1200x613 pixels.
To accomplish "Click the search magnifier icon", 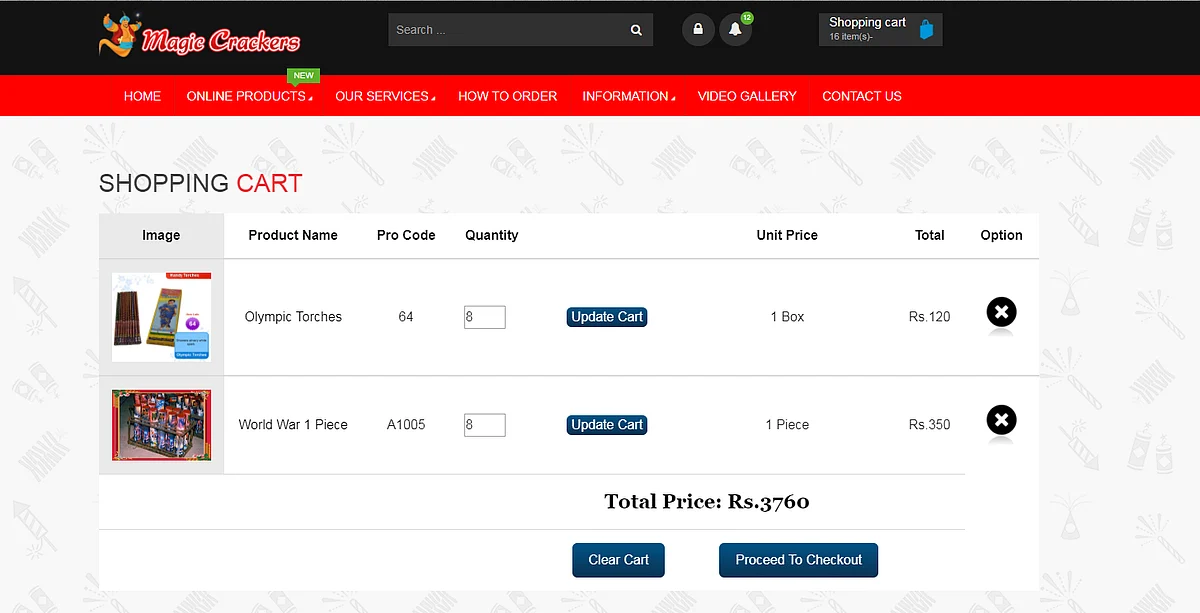I will pos(636,30).
